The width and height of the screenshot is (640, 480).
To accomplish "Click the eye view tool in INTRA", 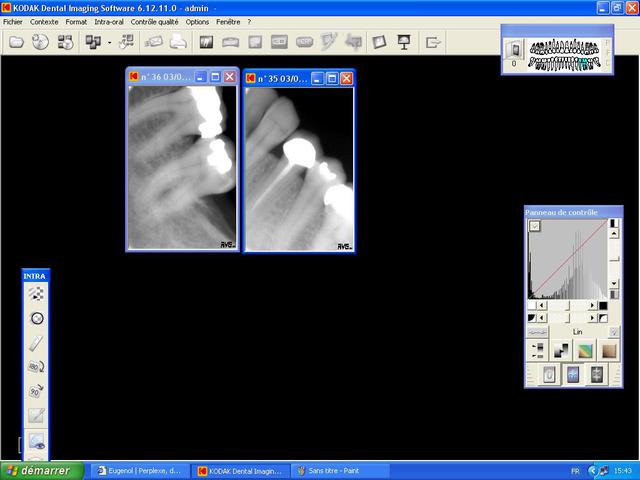I will (36, 440).
